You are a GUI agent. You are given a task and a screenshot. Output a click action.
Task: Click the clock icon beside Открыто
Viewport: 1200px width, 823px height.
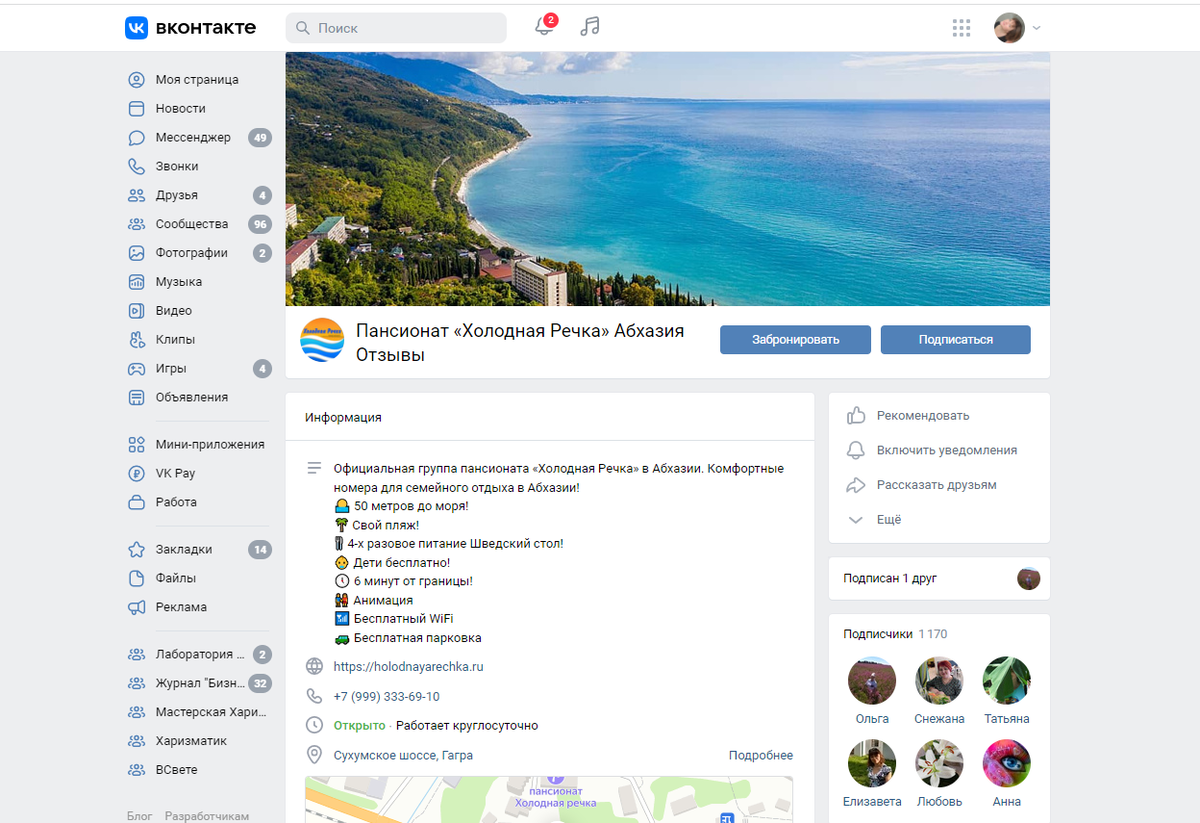314,726
